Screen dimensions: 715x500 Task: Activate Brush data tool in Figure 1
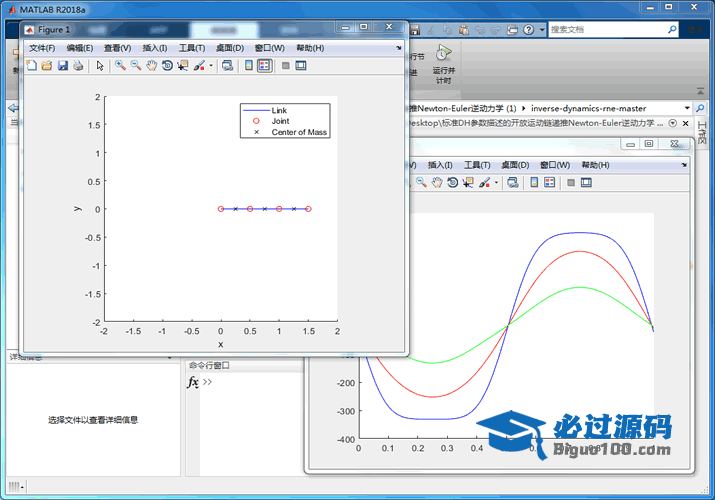199,66
